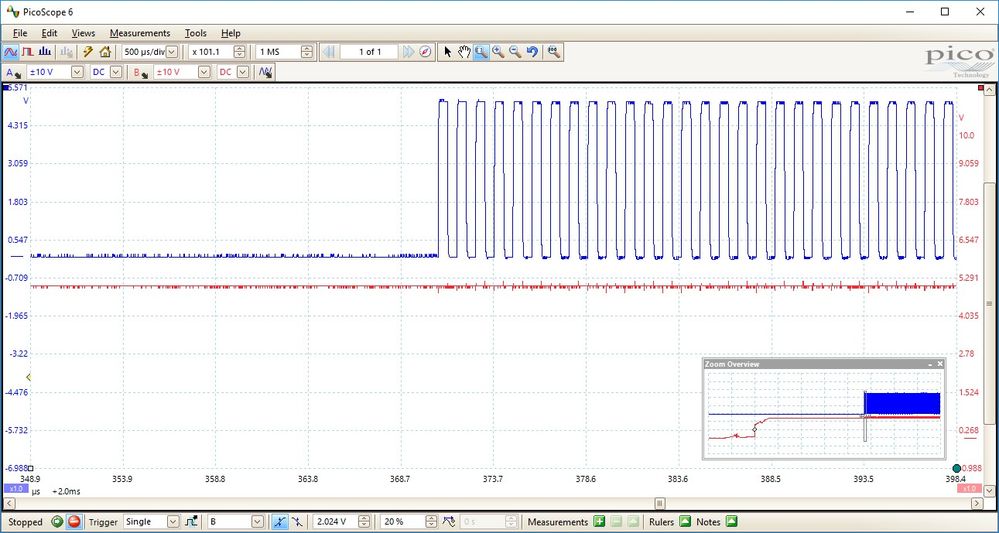Activate the marquee zoom tool
This screenshot has height=533, width=999.
click(x=481, y=52)
